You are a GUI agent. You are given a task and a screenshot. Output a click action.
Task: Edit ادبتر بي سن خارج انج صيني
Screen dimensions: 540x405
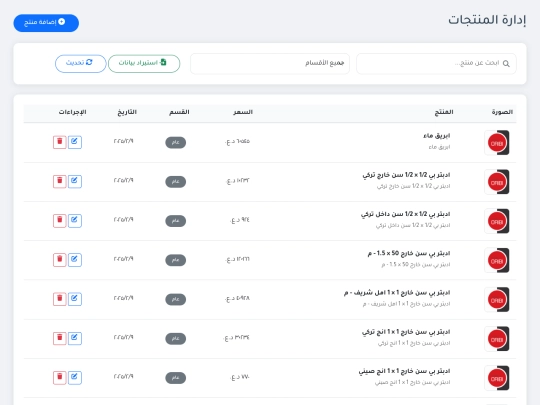click(x=75, y=377)
